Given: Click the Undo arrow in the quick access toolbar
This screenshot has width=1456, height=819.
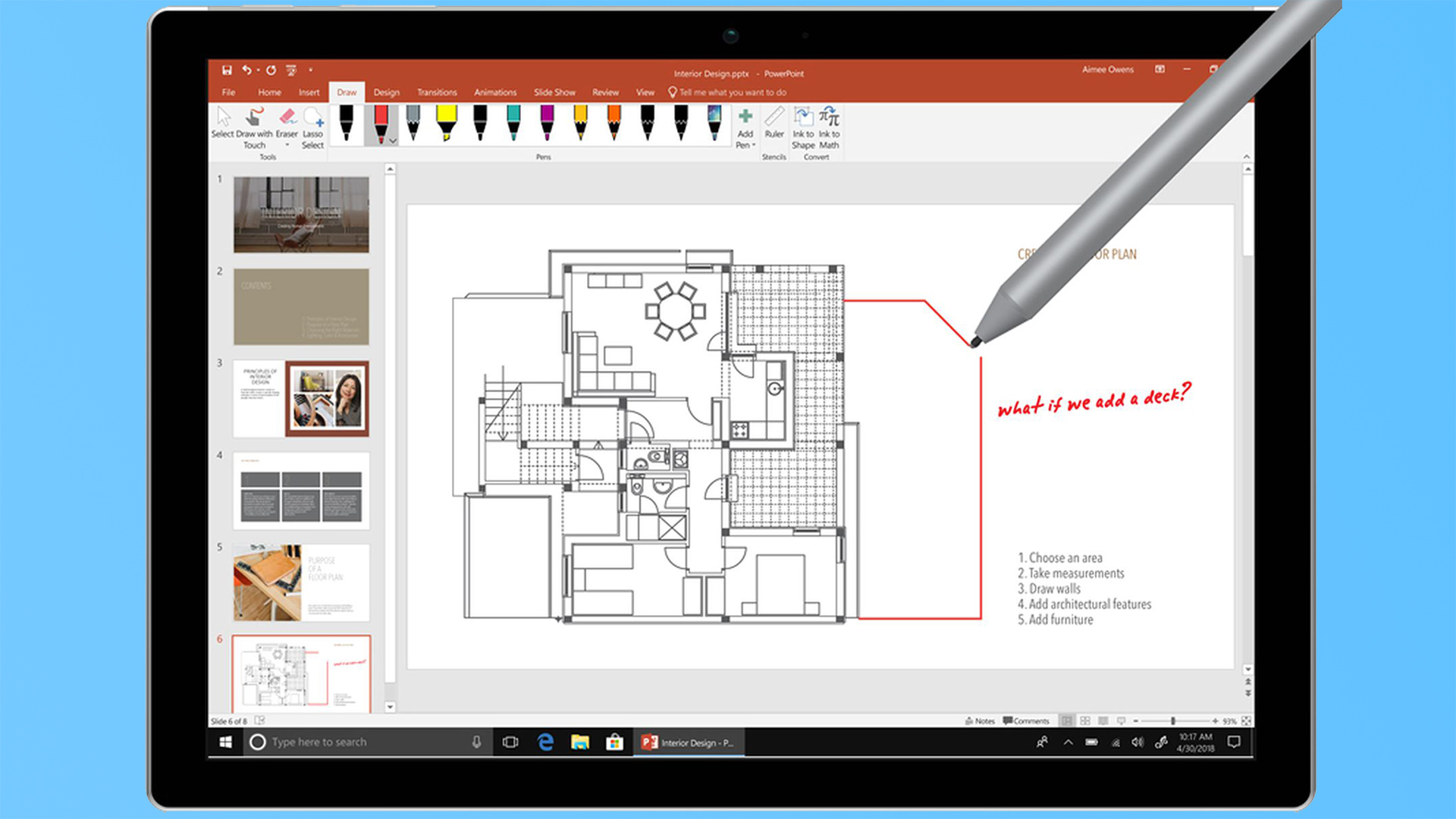Looking at the screenshot, I should click(x=246, y=70).
